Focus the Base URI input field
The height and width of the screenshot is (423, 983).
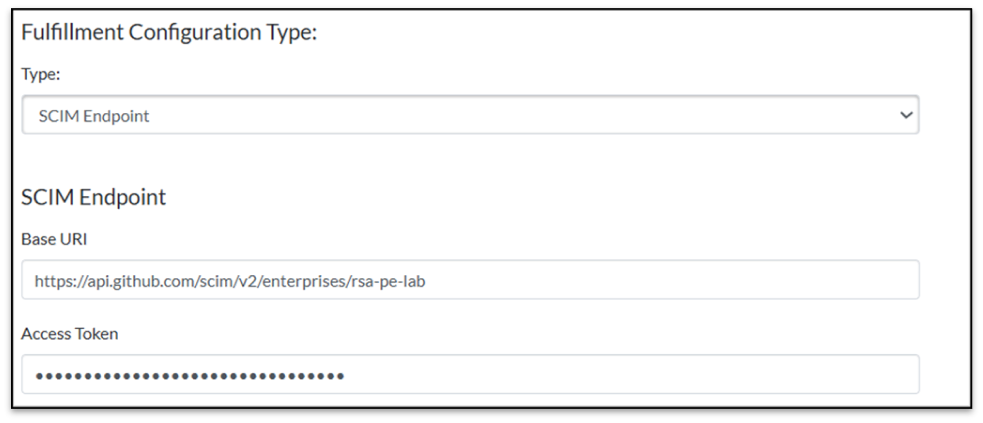[x=470, y=281]
